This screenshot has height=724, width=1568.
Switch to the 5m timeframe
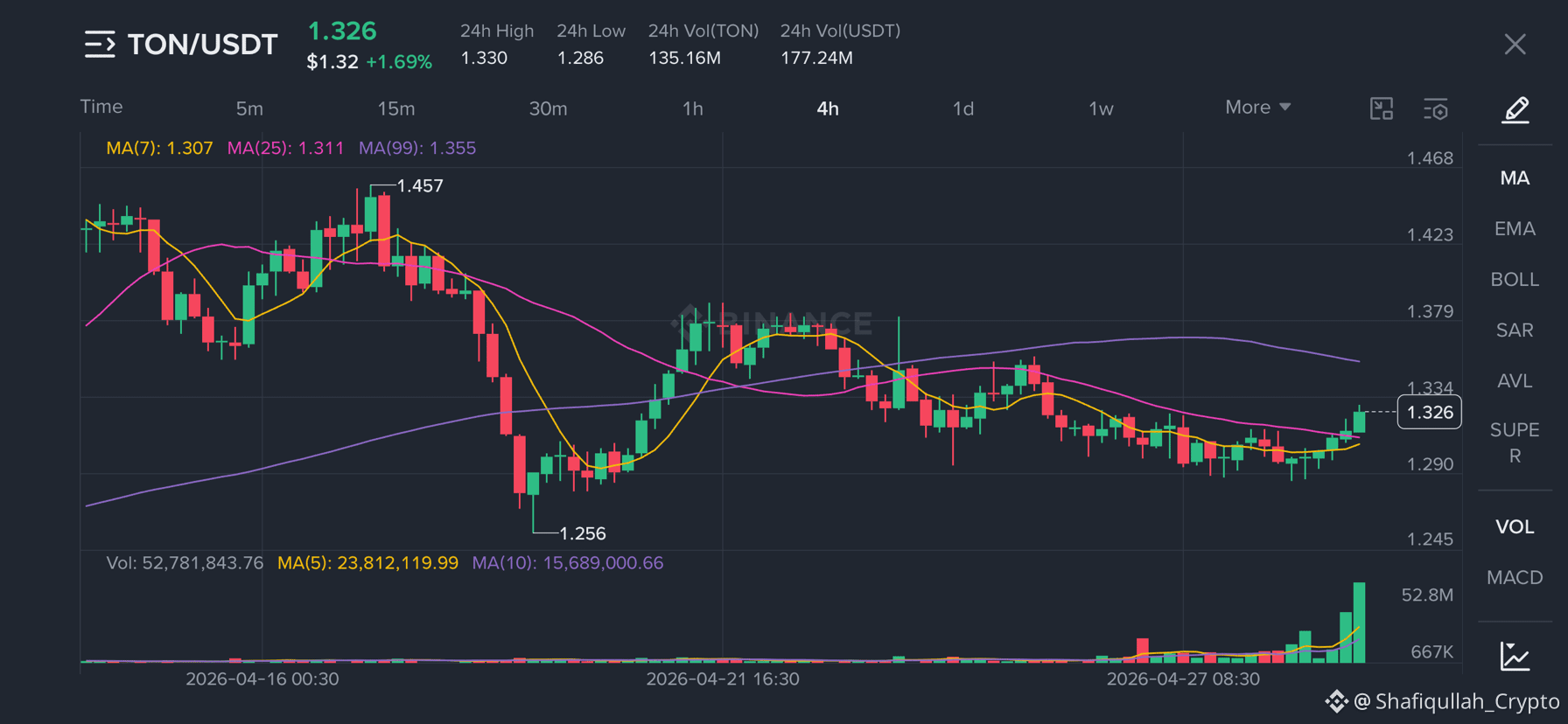coord(249,108)
